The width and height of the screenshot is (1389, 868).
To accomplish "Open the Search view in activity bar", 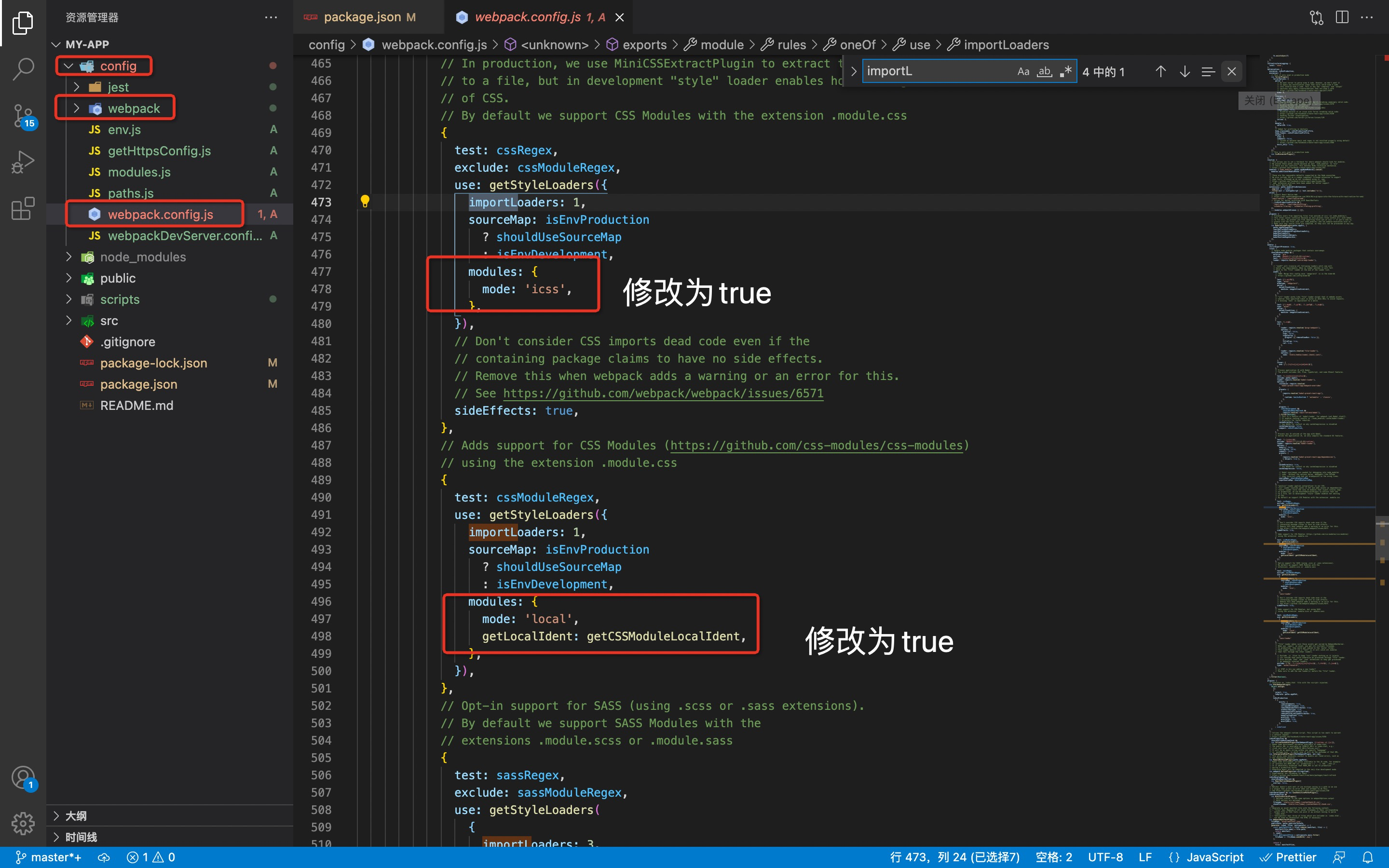I will coord(23,69).
